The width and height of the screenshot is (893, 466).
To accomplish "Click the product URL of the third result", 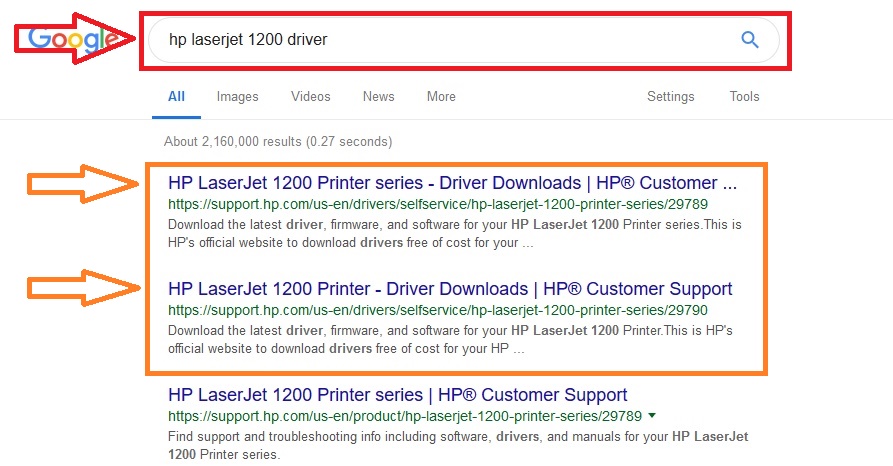I will coord(405,416).
